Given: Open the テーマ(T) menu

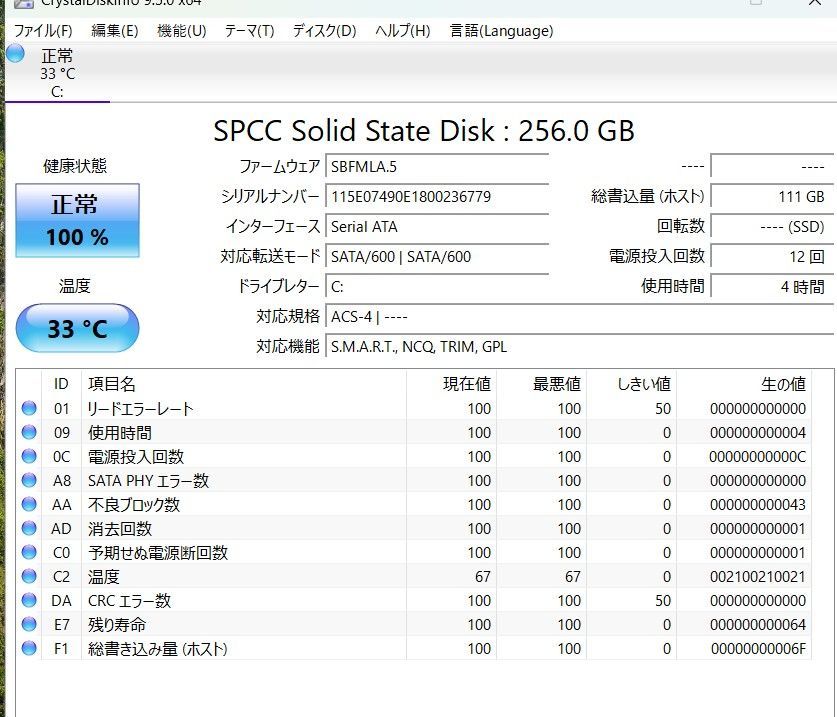Looking at the screenshot, I should (249, 31).
